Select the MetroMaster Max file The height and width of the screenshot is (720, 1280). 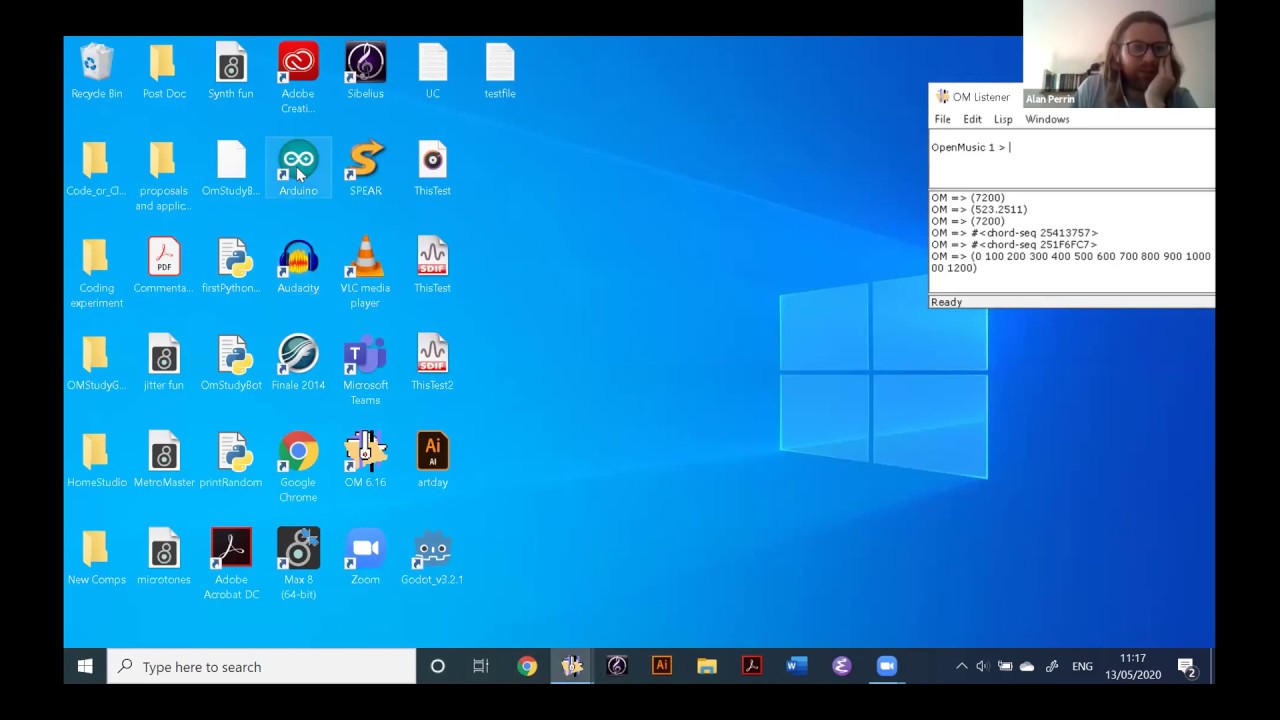pos(164,458)
